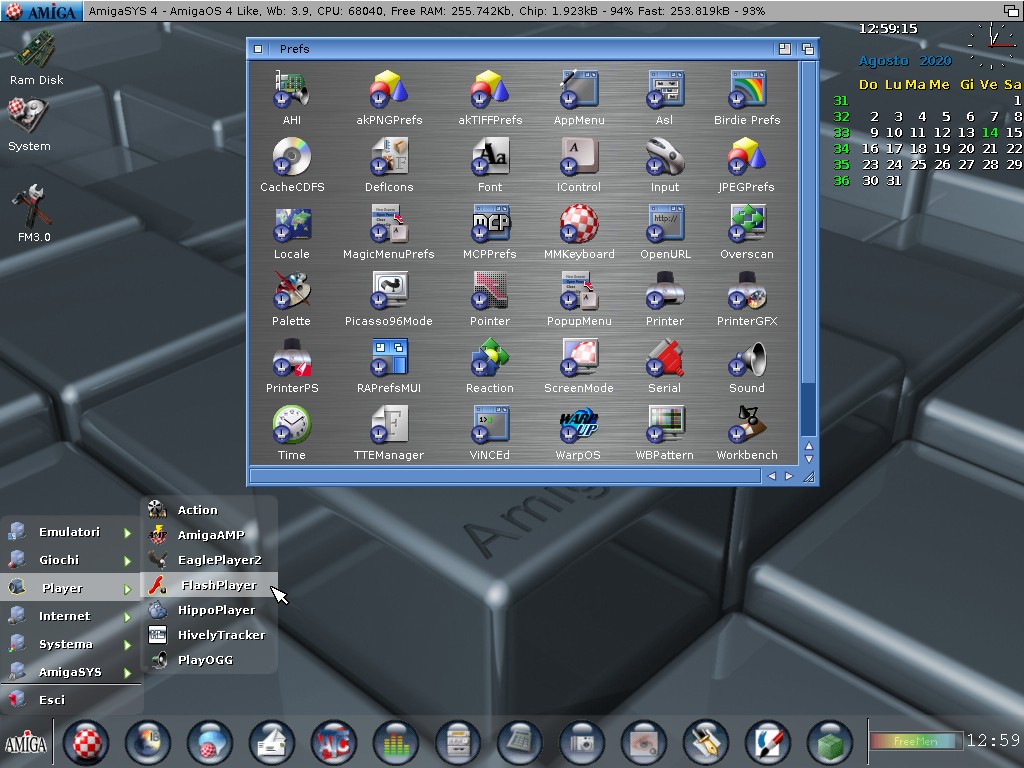Open the Ram Disk desktop icon

(36, 52)
